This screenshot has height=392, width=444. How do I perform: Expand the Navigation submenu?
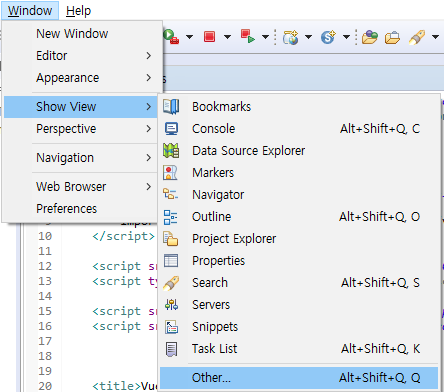(x=81, y=158)
